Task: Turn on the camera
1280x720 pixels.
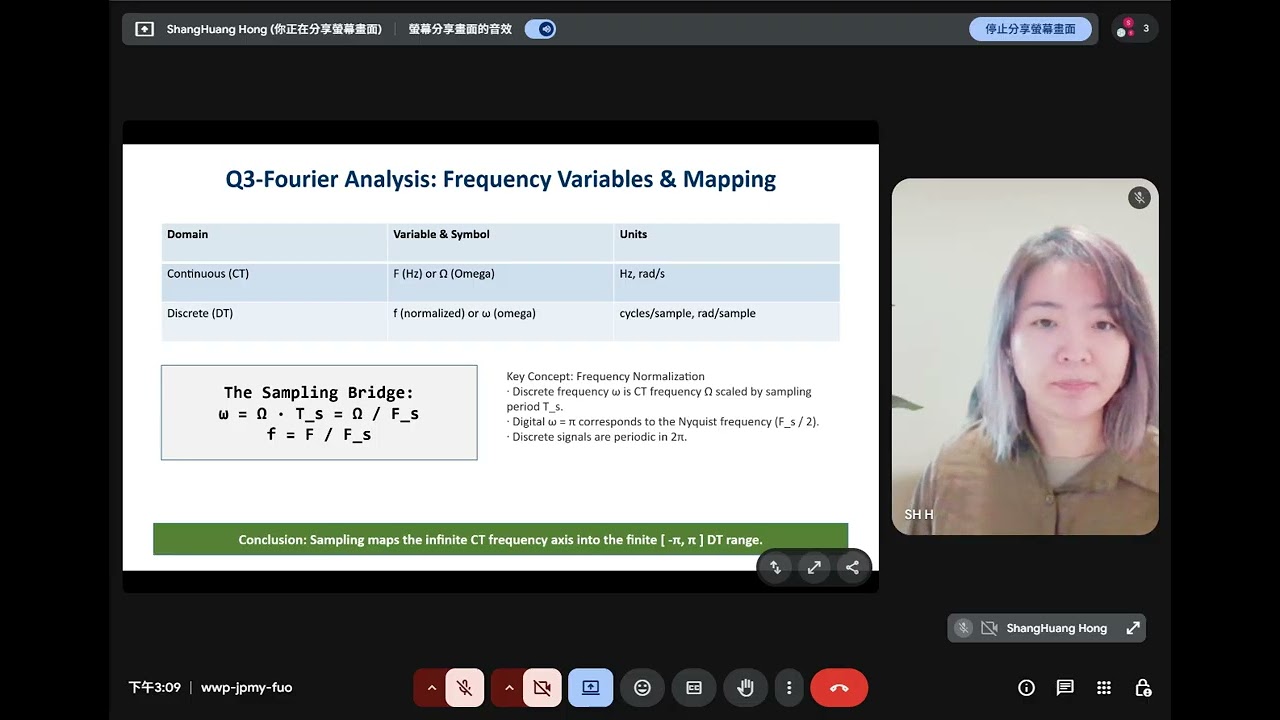Action: pos(542,687)
